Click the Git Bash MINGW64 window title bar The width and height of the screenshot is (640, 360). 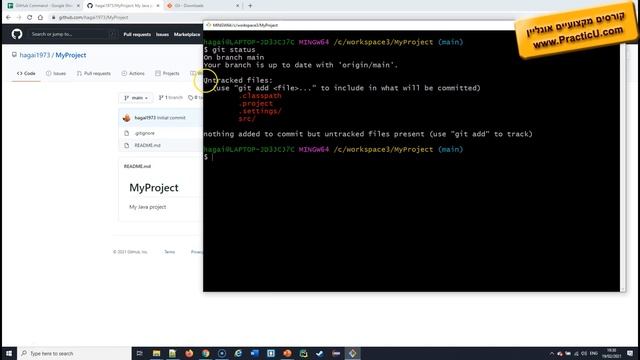click(359, 25)
